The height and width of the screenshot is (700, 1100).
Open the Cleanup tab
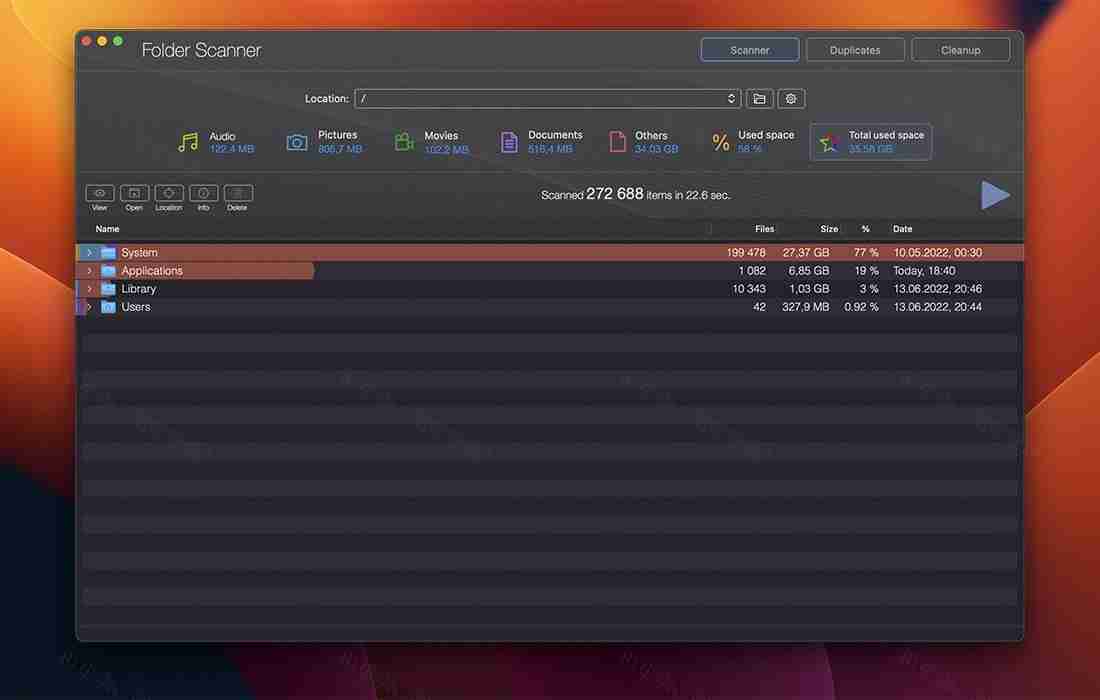tap(960, 49)
